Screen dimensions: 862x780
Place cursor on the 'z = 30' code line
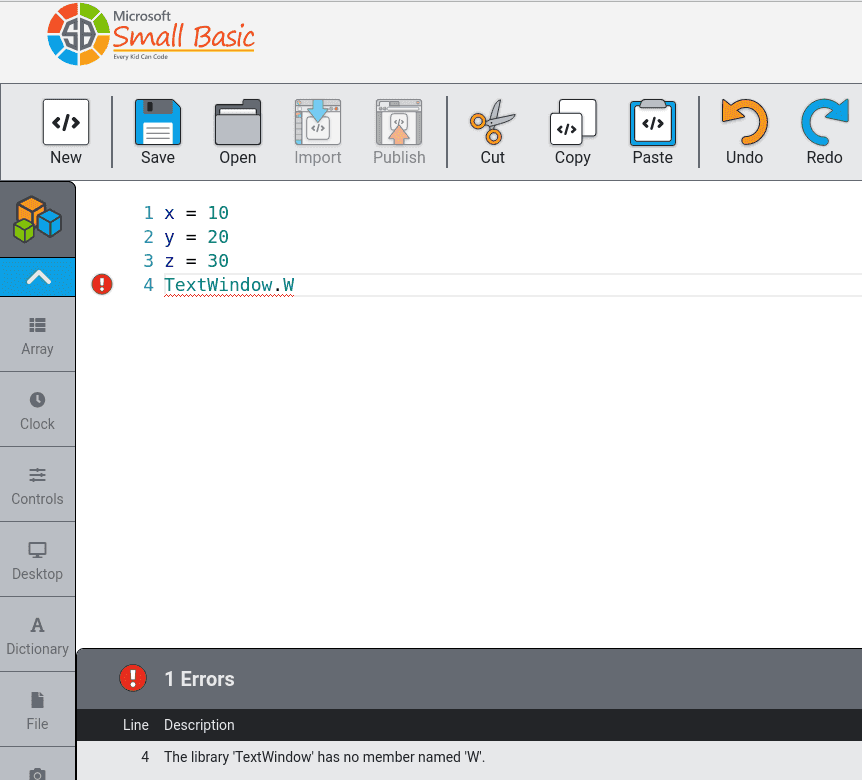(196, 261)
